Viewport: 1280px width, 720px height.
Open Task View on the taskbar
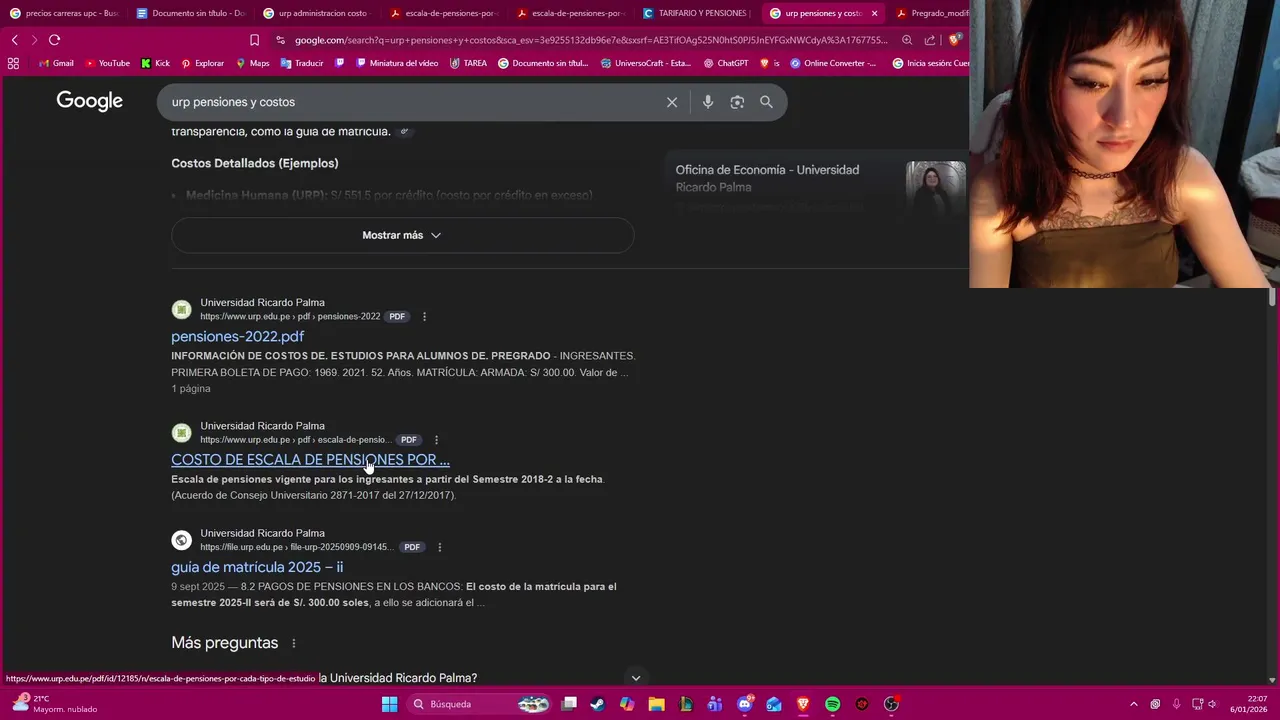click(x=569, y=704)
